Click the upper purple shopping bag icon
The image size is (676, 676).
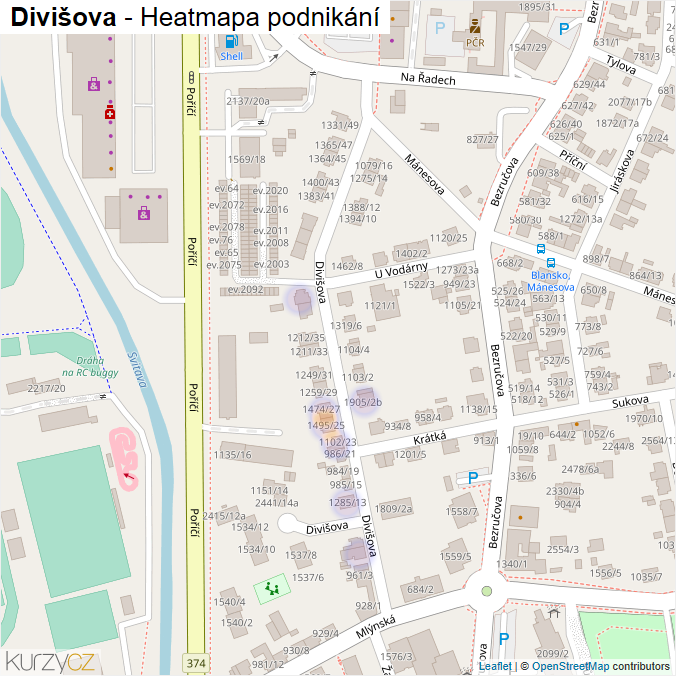coord(94,84)
